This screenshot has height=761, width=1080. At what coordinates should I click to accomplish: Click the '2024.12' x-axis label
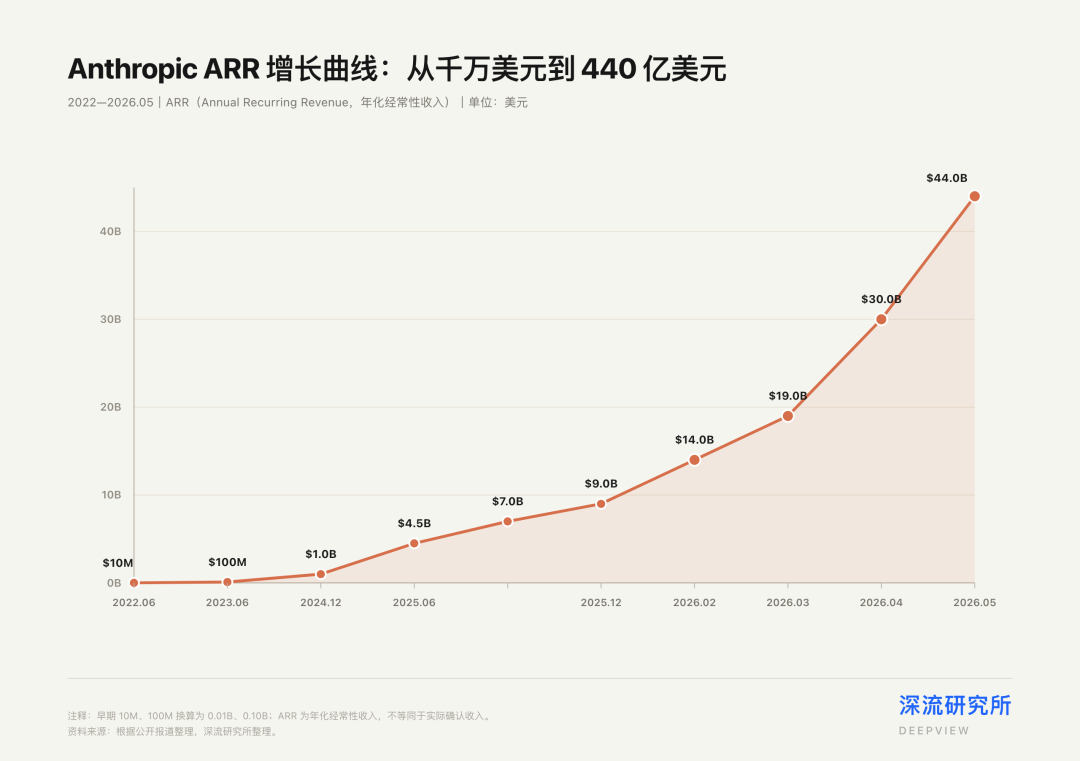[321, 603]
